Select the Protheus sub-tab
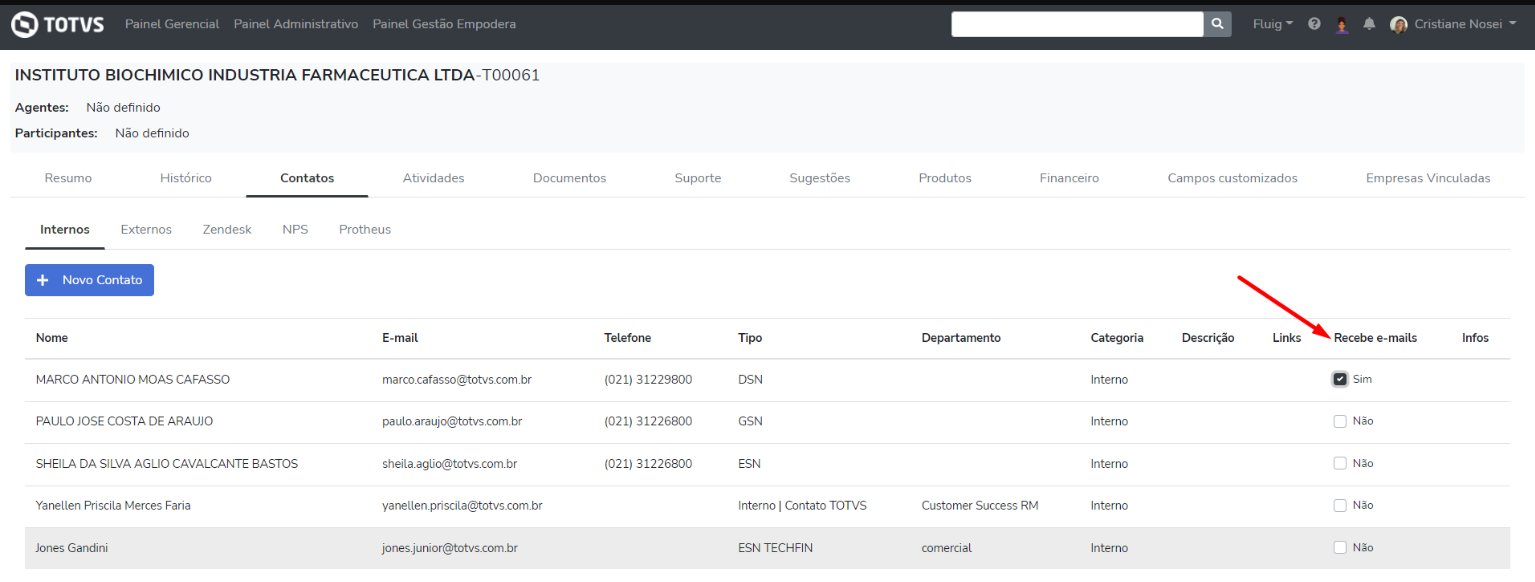1535x582 pixels. tap(365, 230)
